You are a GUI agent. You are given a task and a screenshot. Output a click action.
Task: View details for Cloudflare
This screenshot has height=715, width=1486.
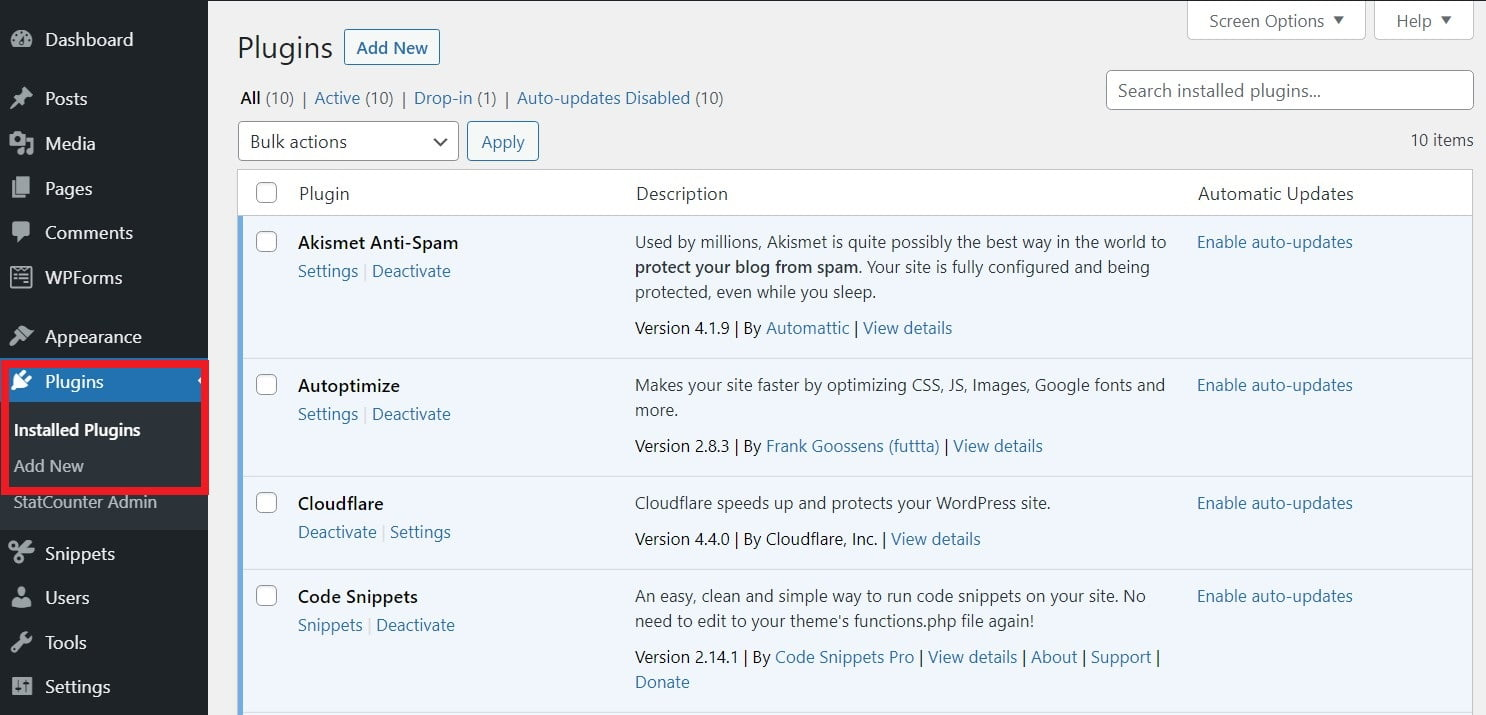(x=936, y=539)
